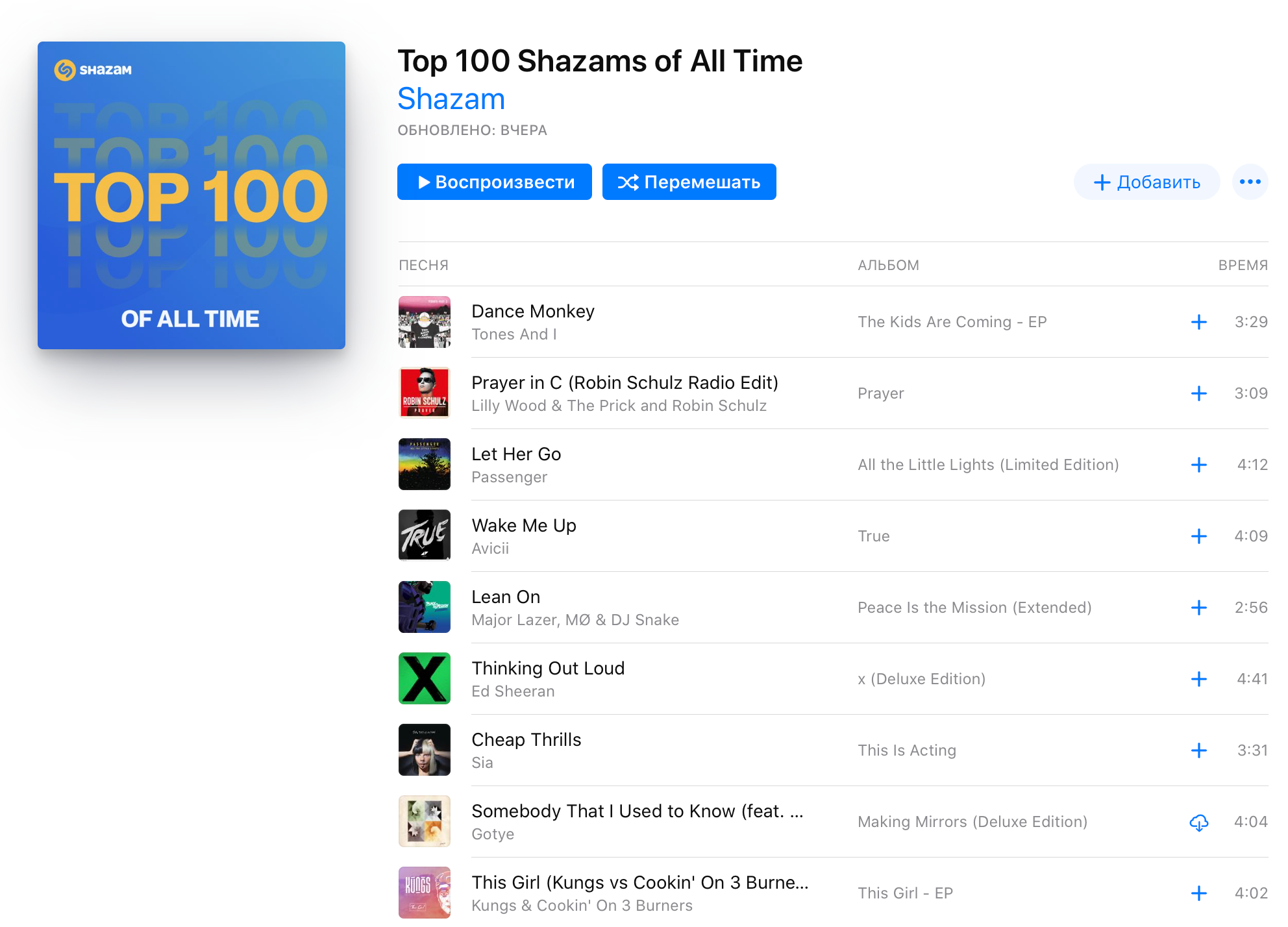Screen dimensions: 1288x927
Task: Add Cheap Thrills using plus icon
Action: (1198, 750)
